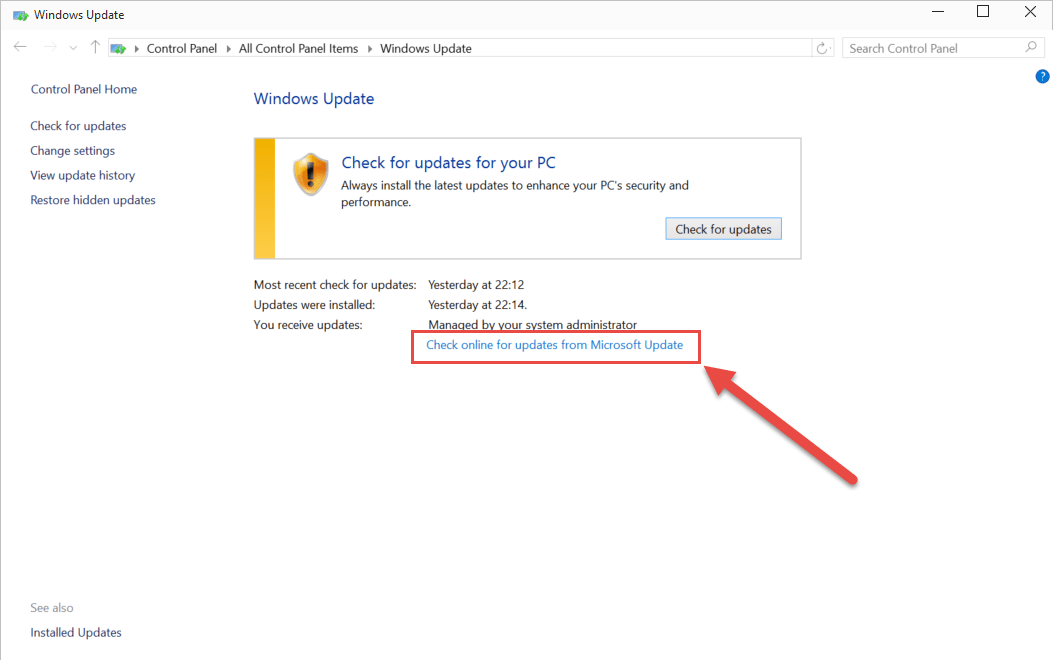The width and height of the screenshot is (1053, 660).
Task: Open Help via the blue question mark icon
Action: (x=1042, y=76)
